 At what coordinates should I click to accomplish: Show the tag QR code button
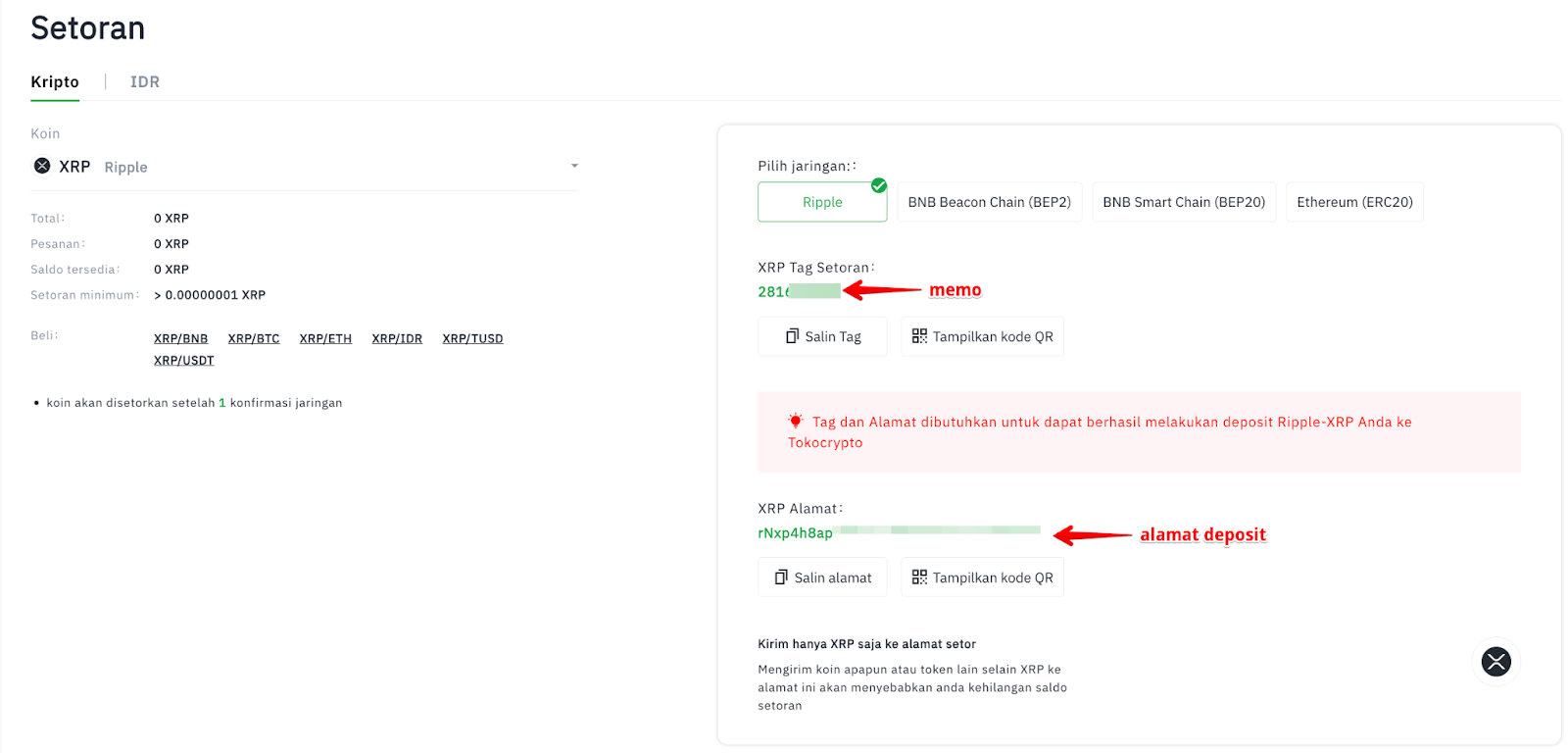pos(982,336)
